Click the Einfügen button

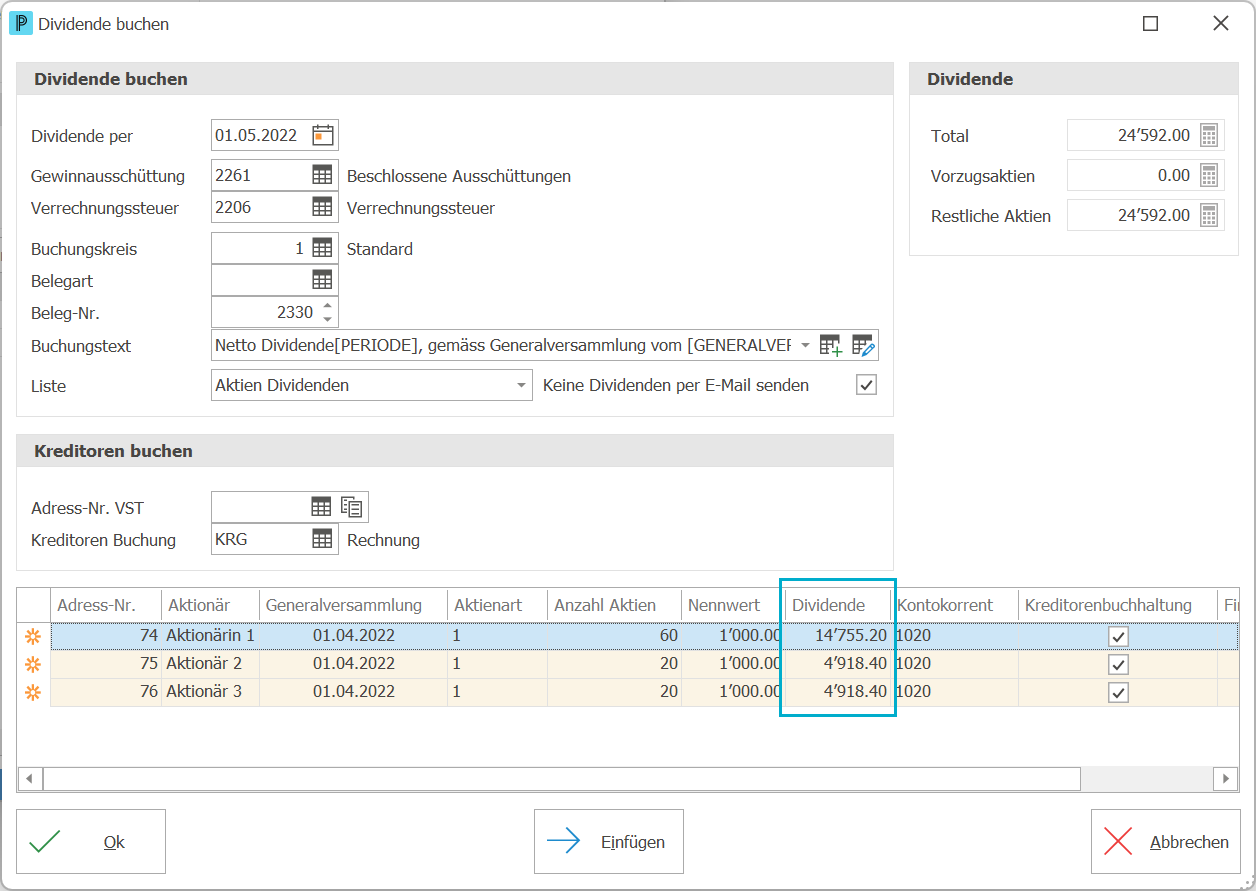pyautogui.click(x=609, y=842)
